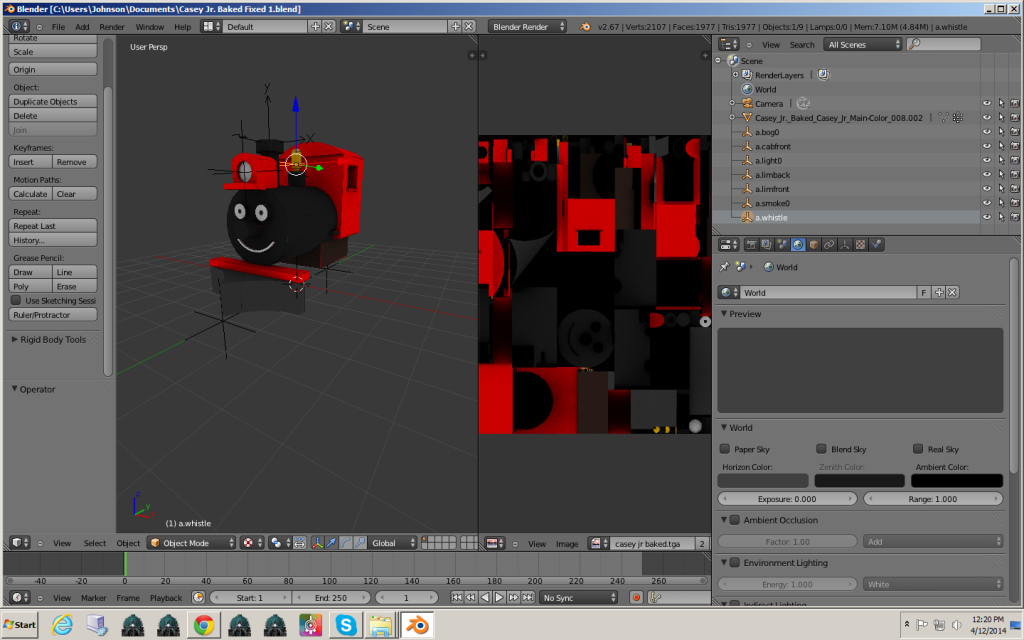The height and width of the screenshot is (640, 1024).
Task: Click scale manipulator icon in 3D header
Action: coord(360,543)
